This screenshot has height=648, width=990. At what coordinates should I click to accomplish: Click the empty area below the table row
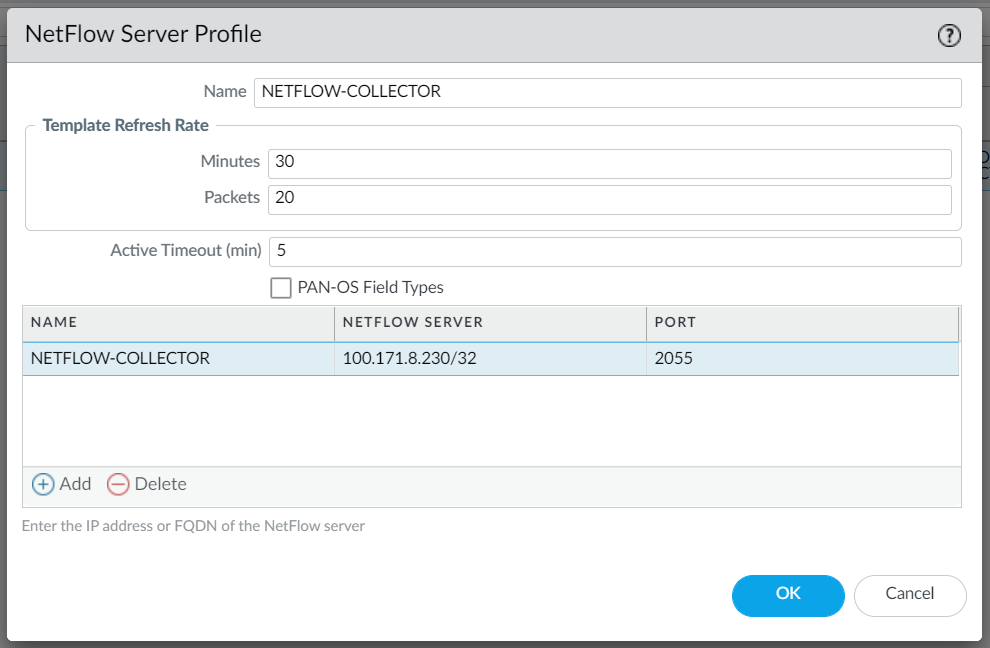pyautogui.click(x=490, y=420)
